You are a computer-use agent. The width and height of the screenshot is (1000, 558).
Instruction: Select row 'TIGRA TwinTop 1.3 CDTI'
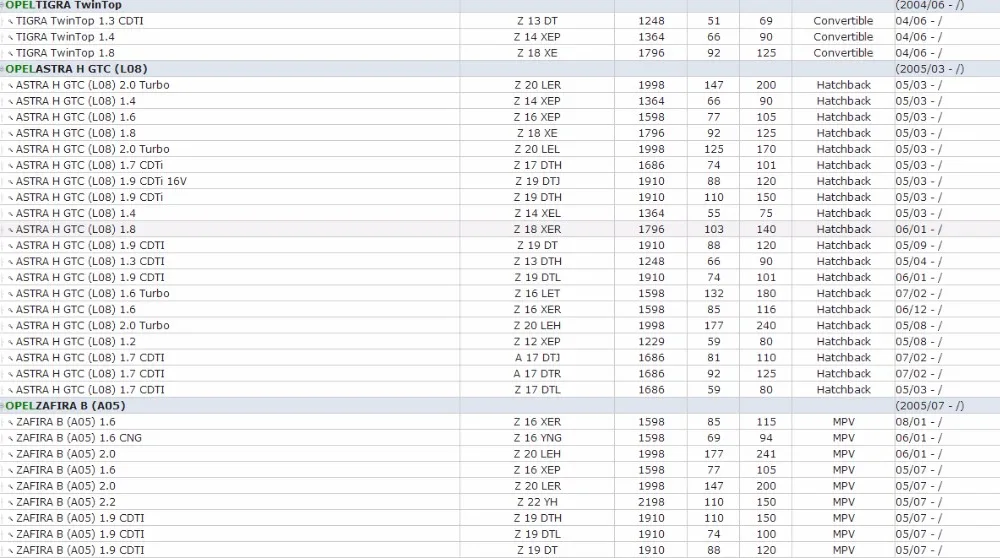pyautogui.click(x=500, y=21)
